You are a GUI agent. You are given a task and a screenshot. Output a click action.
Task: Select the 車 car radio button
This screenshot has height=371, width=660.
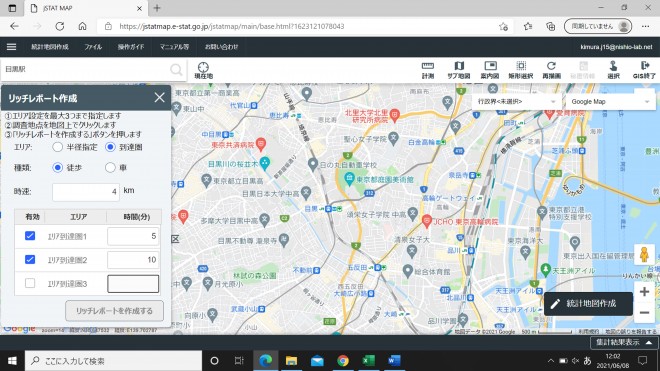(110, 168)
